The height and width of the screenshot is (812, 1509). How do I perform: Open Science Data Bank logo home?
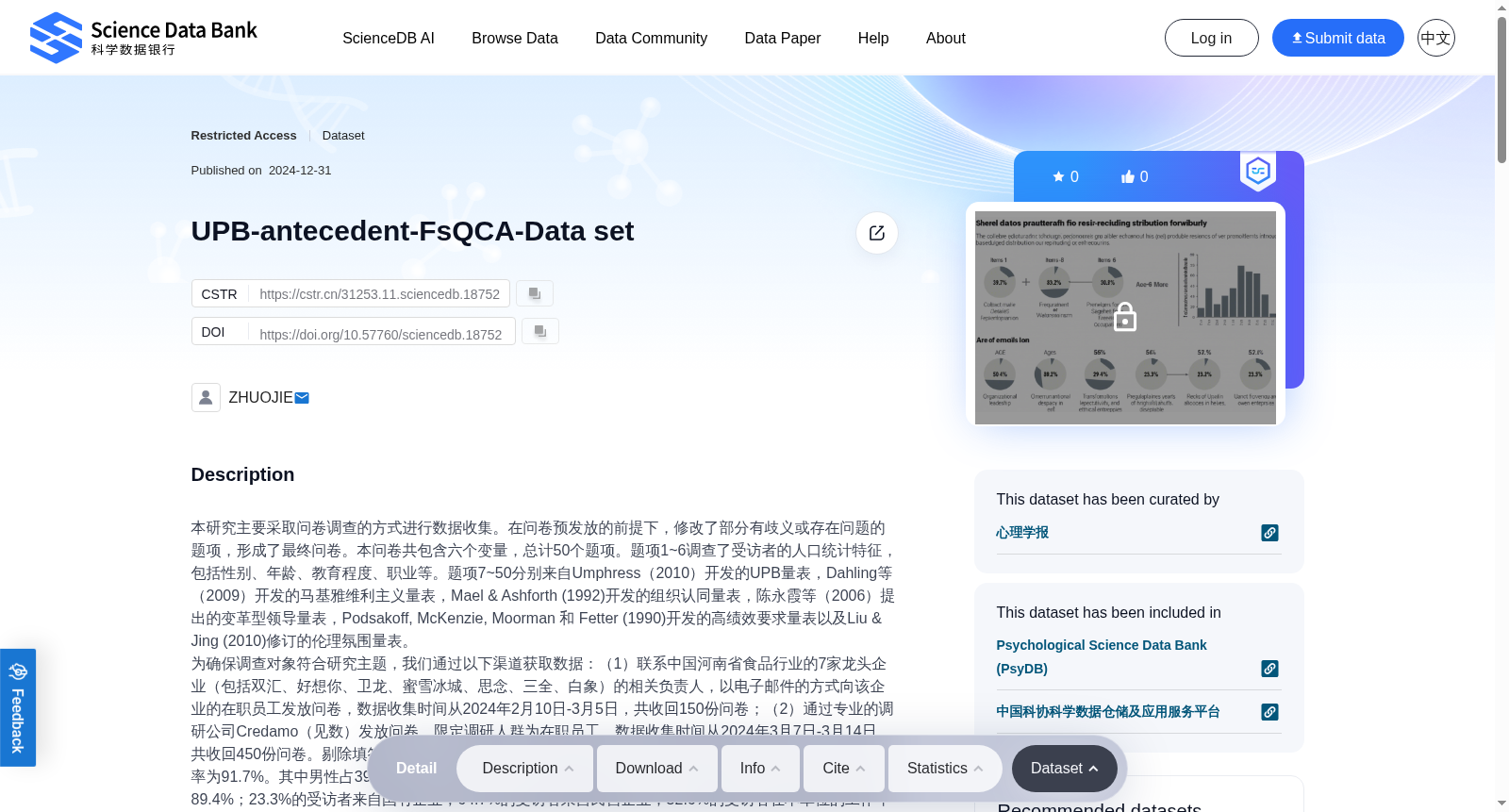tap(143, 38)
